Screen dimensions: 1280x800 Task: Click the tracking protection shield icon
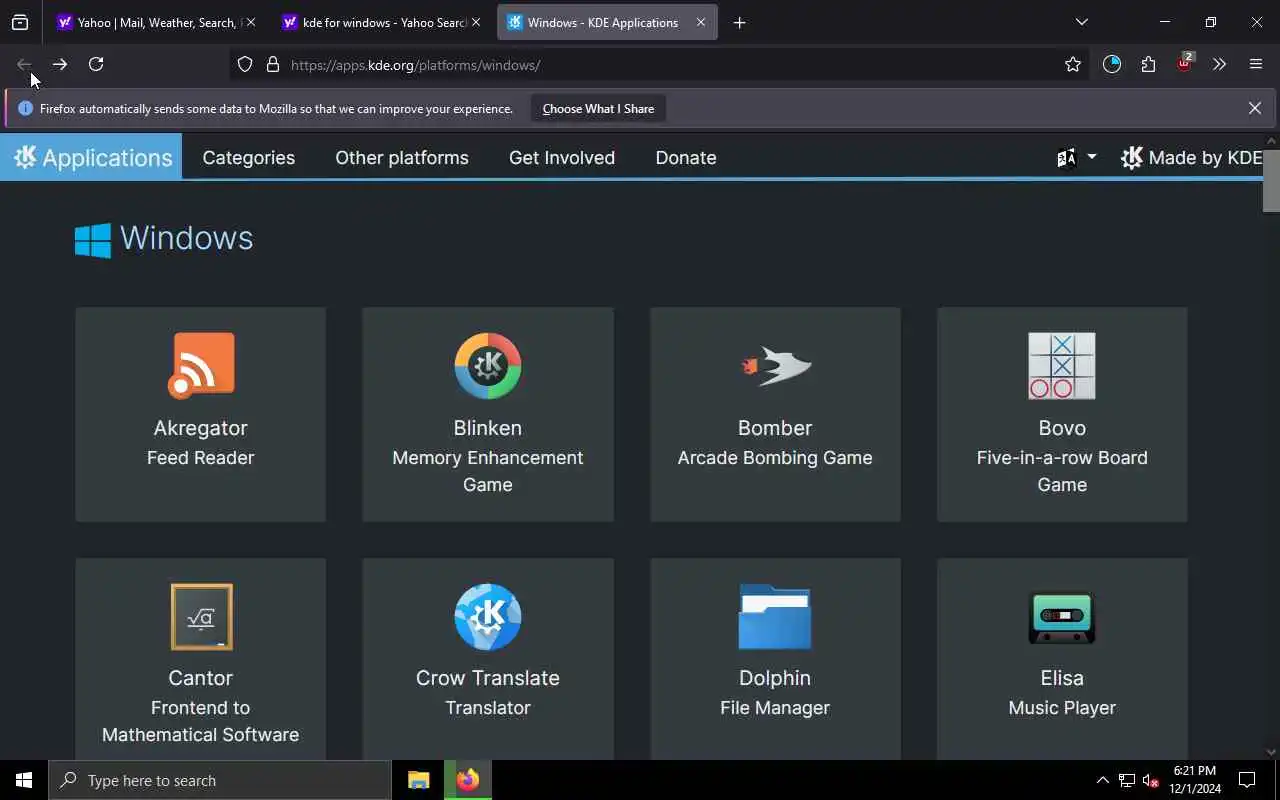click(245, 64)
